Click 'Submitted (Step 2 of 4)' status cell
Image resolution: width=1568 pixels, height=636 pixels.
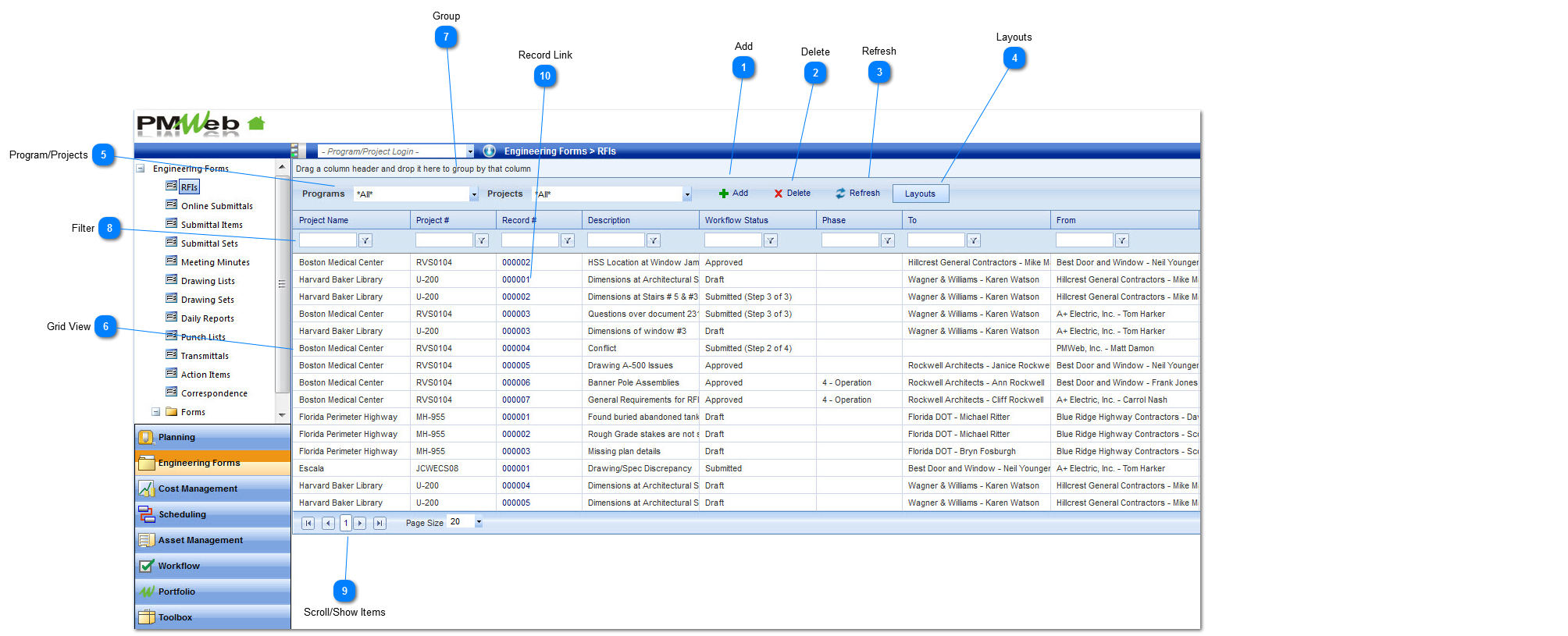(748, 349)
